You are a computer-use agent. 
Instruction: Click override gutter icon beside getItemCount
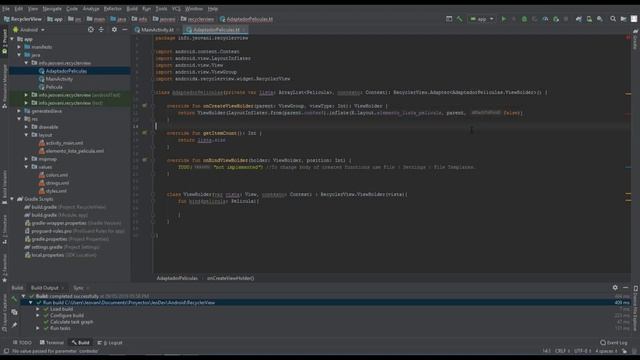144,133
